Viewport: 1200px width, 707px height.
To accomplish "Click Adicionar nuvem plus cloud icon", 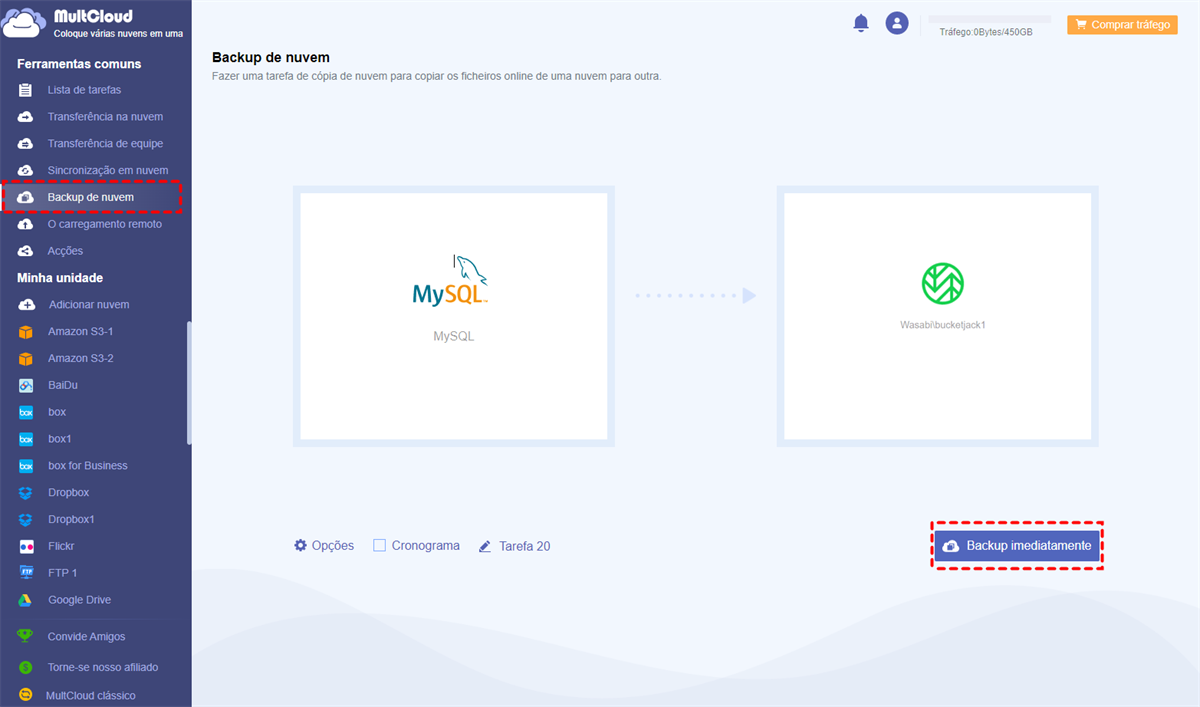I will click(x=26, y=304).
